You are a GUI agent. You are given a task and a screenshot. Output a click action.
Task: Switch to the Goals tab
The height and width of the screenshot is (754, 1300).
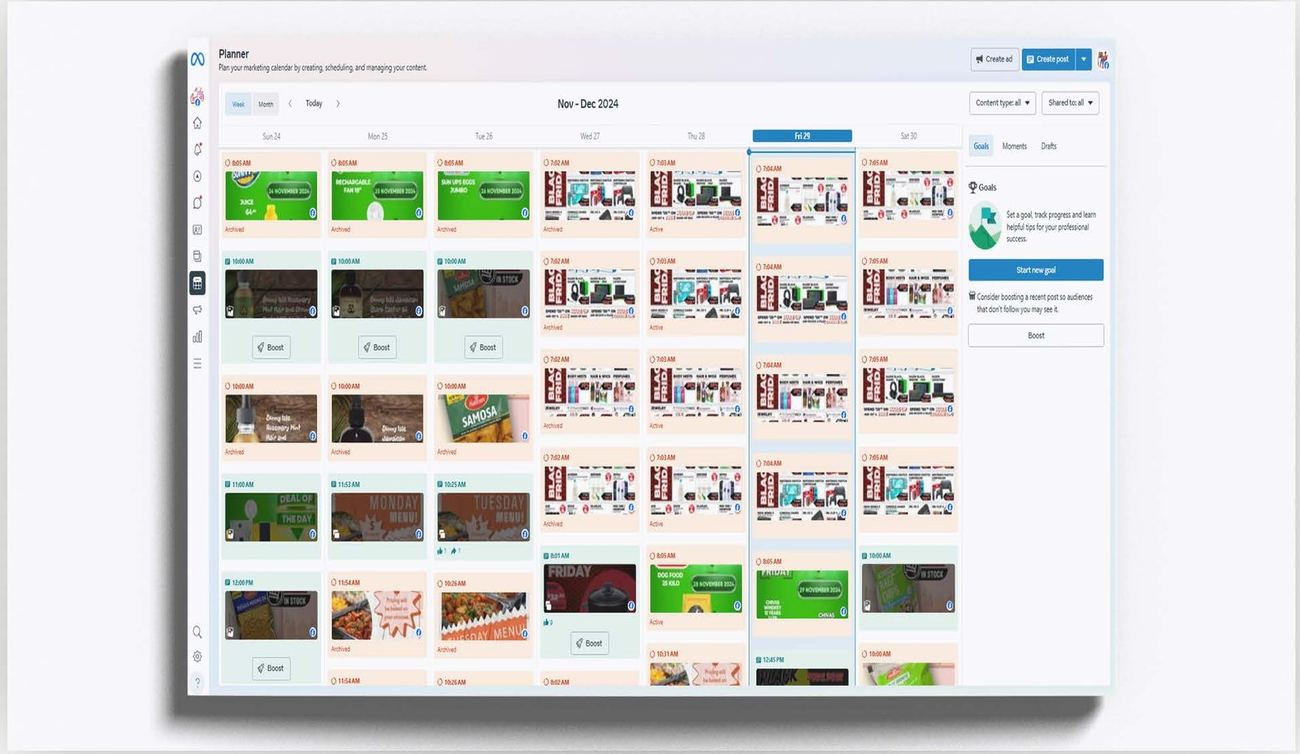coord(981,146)
